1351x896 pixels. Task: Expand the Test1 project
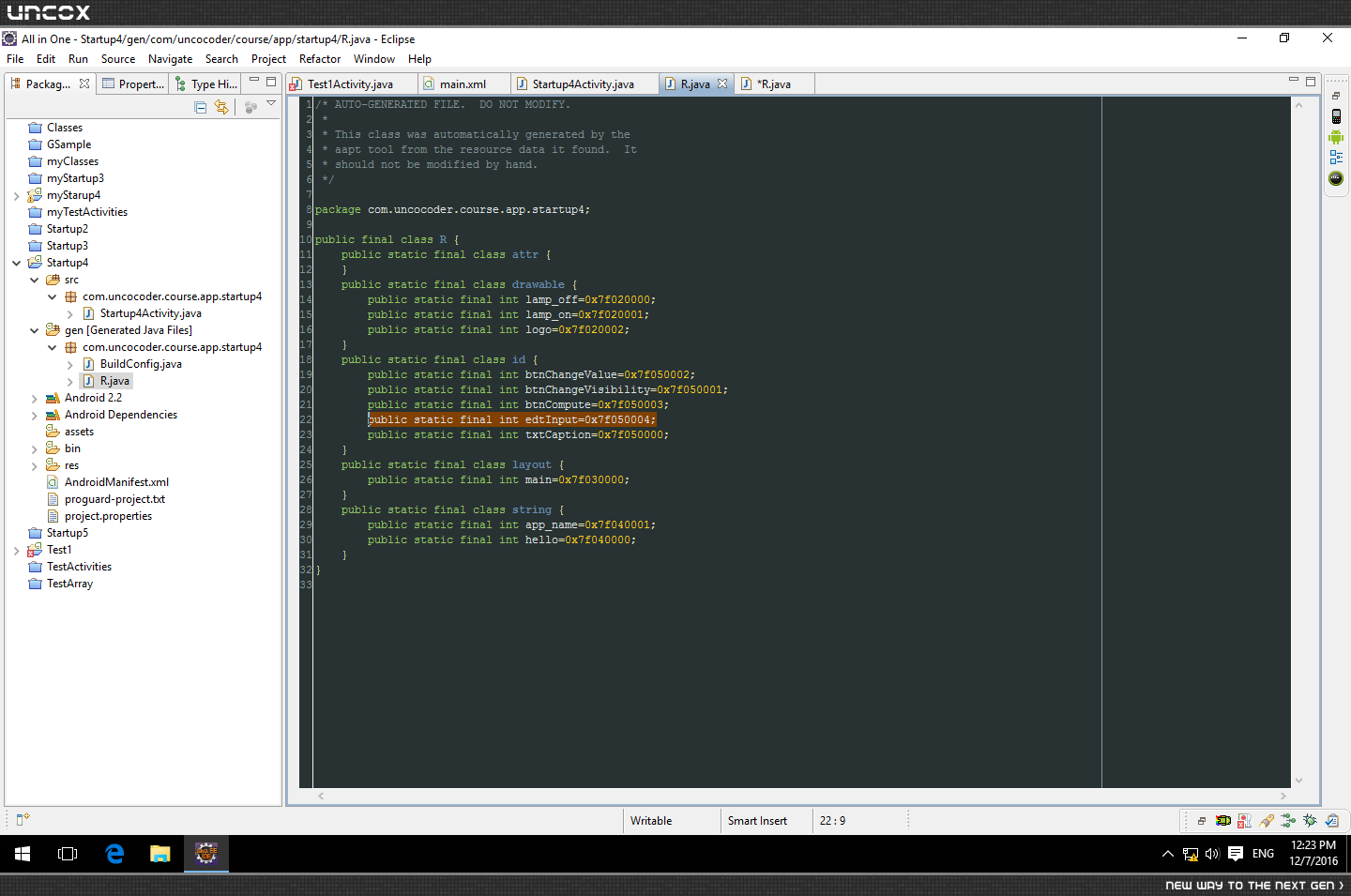coord(16,551)
